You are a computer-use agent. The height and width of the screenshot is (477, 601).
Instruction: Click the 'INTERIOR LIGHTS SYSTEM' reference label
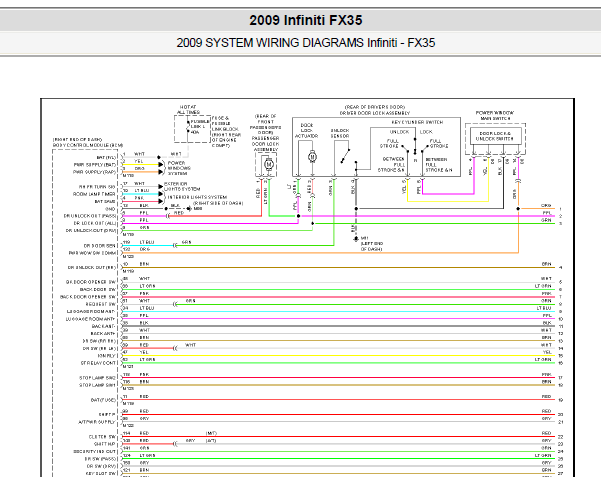(x=197, y=197)
